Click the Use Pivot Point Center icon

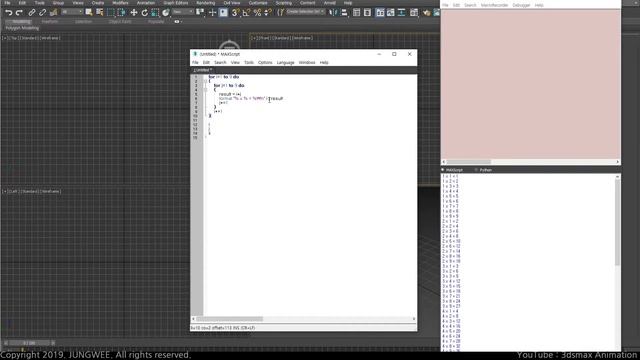pos(200,13)
